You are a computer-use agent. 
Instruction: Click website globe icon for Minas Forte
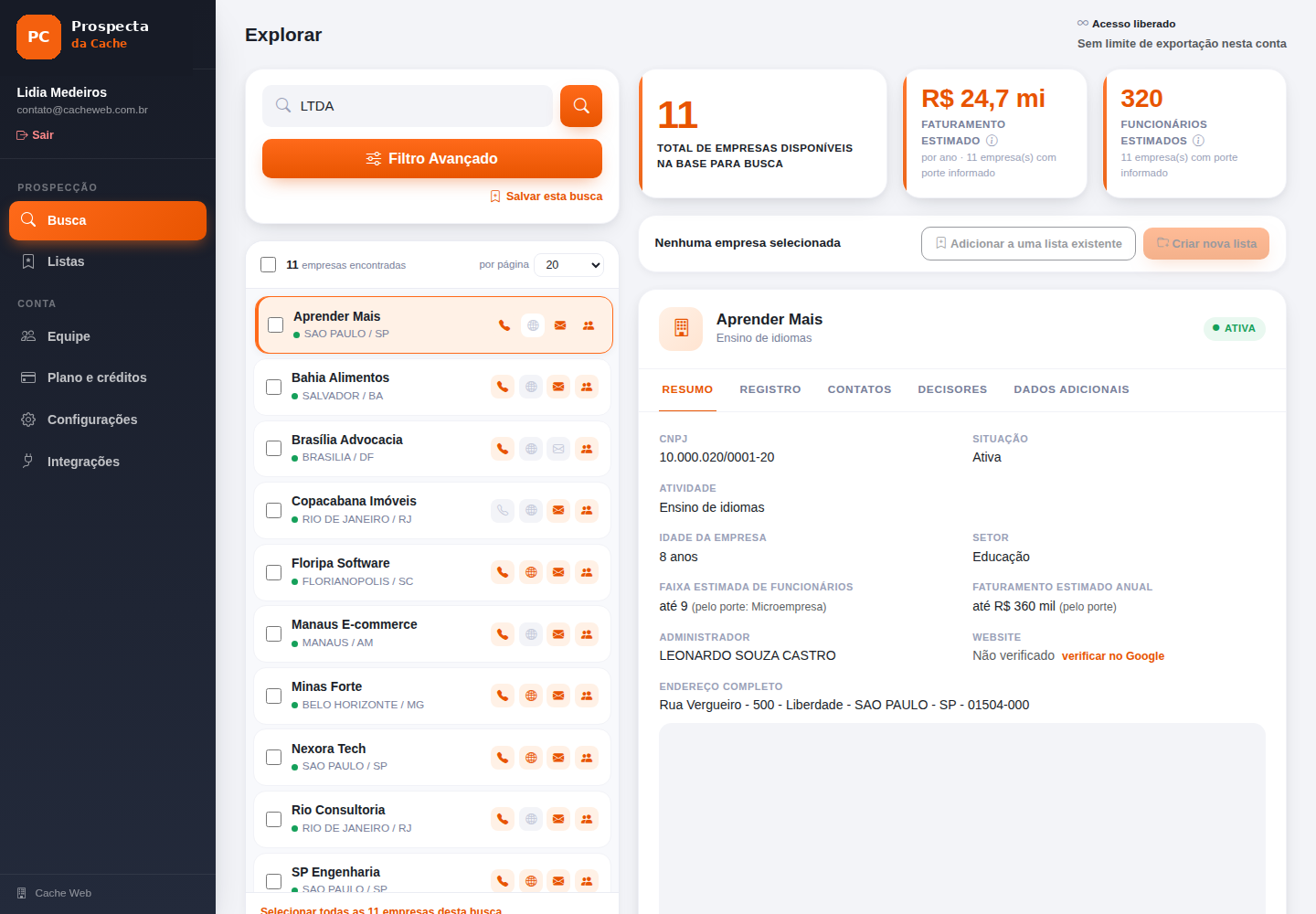pyautogui.click(x=531, y=696)
